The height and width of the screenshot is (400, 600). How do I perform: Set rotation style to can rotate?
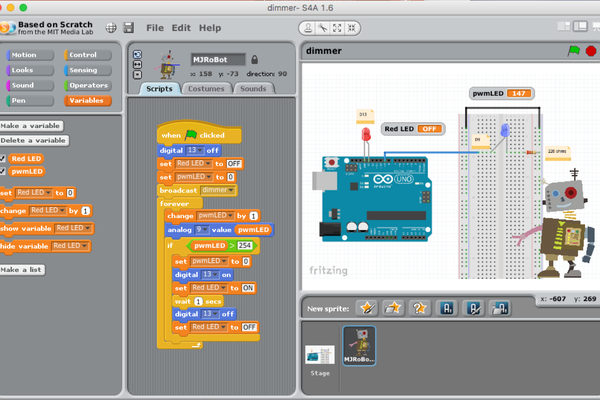137,54
